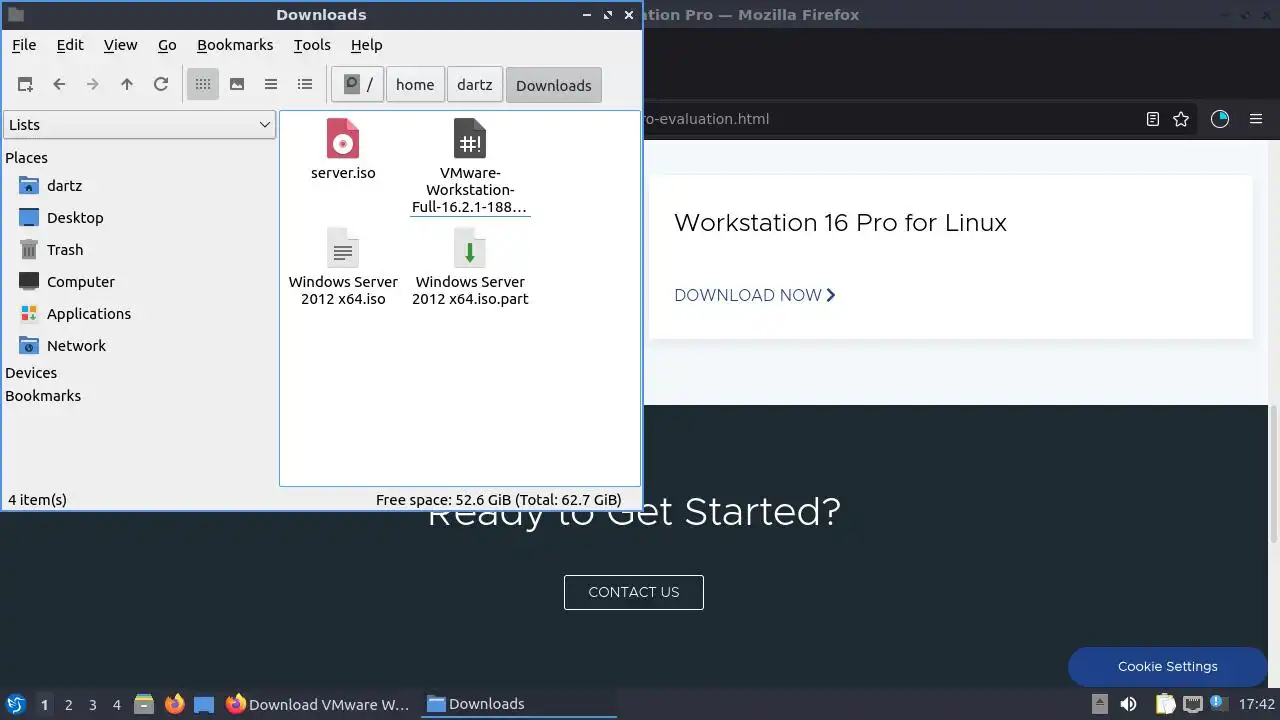Select the Windows Server 2012 x64.iso.part file
The height and width of the screenshot is (720, 1280).
click(x=470, y=267)
